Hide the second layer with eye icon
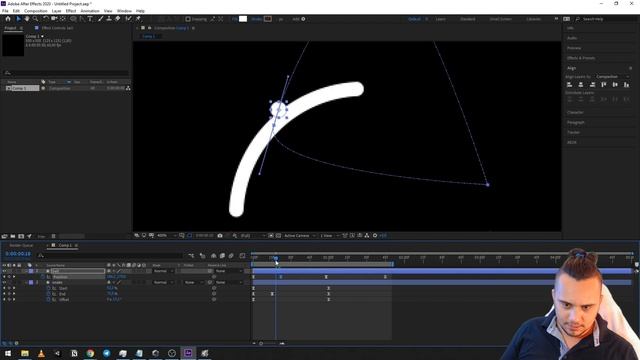This screenshot has height=360, width=640. pos(4,282)
